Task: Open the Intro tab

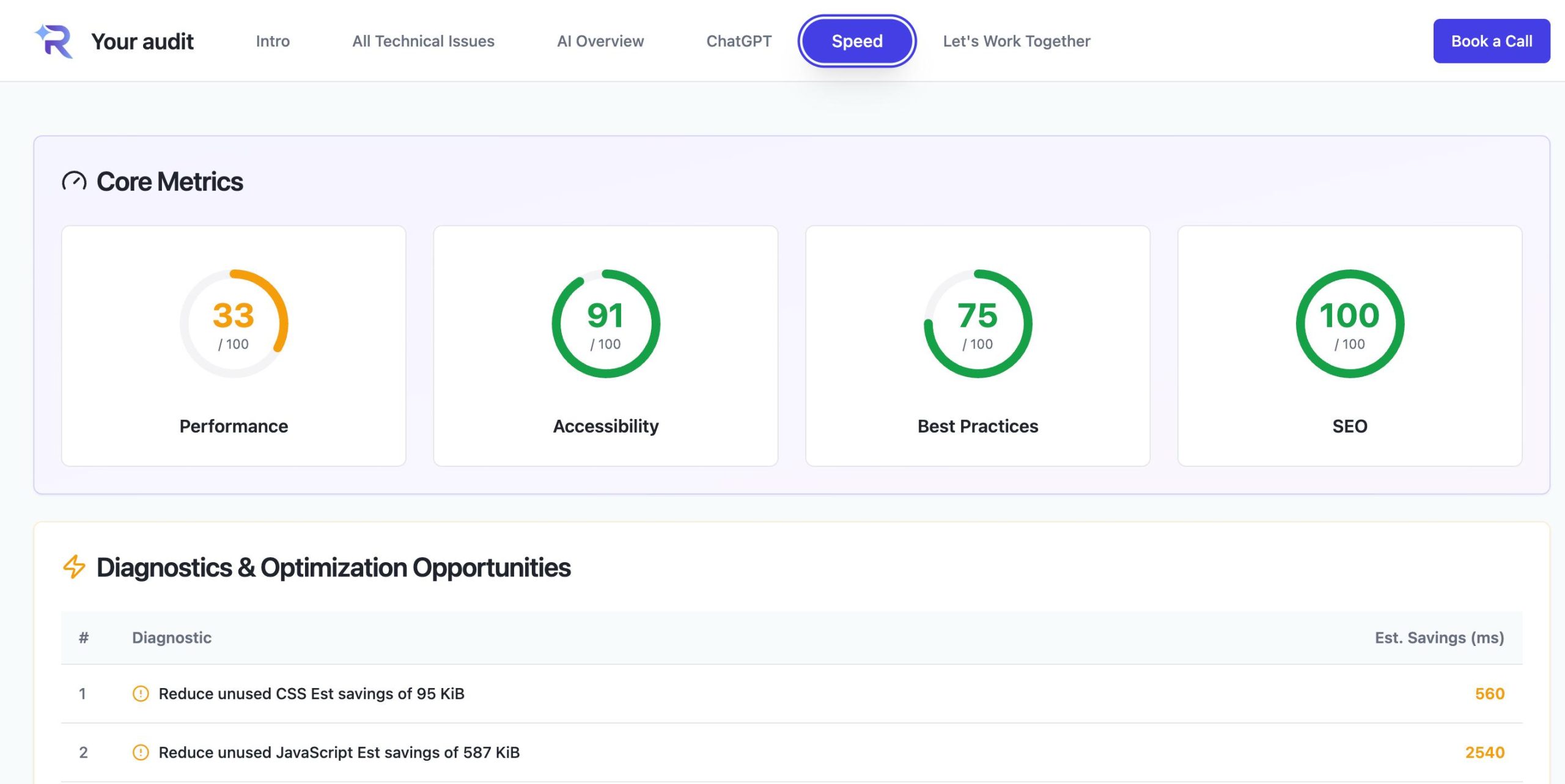Action: point(273,41)
